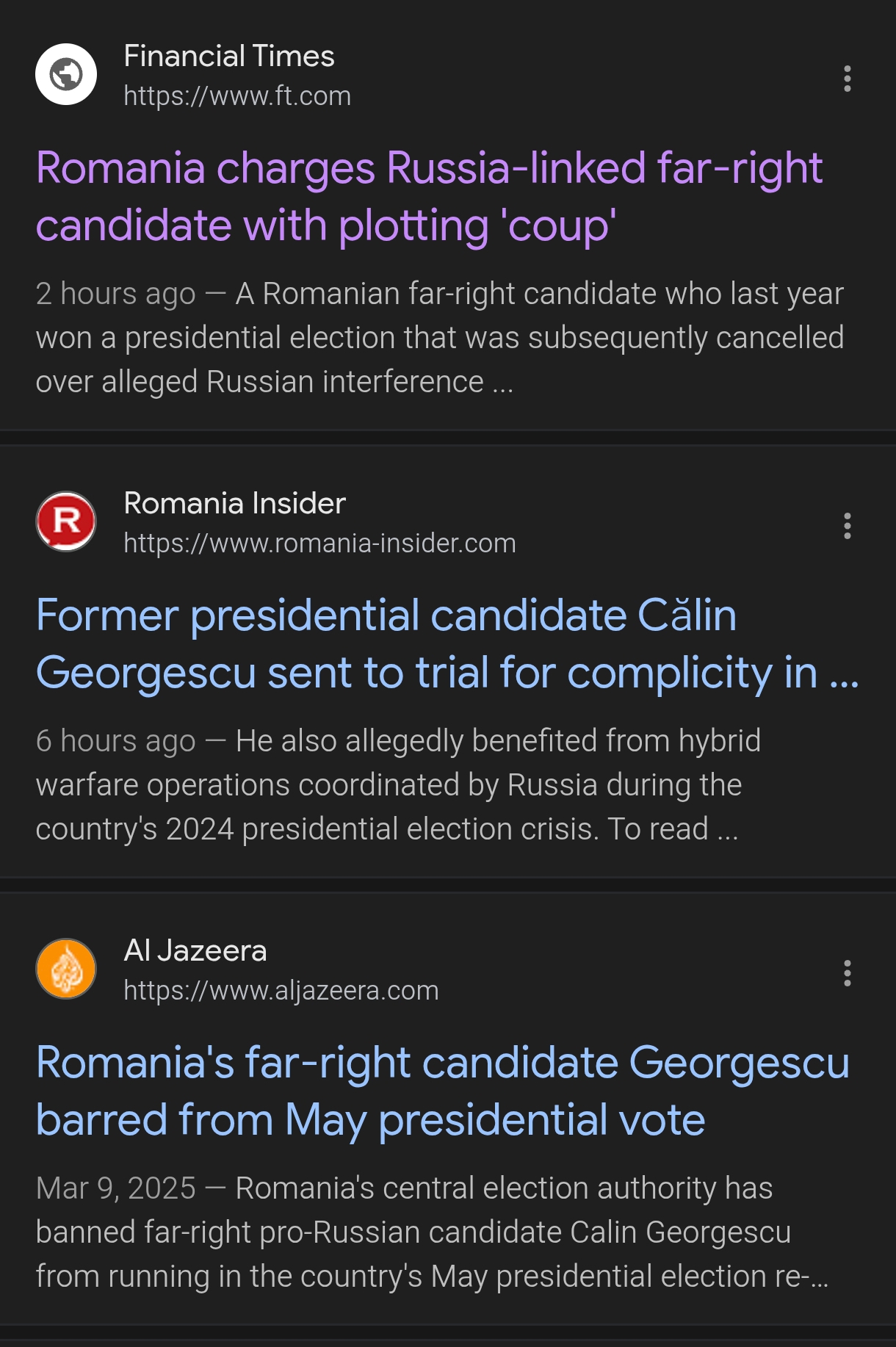This screenshot has height=1347, width=896.
Task: Click the https://www.aljazeera.com URL text
Action: 281,991
